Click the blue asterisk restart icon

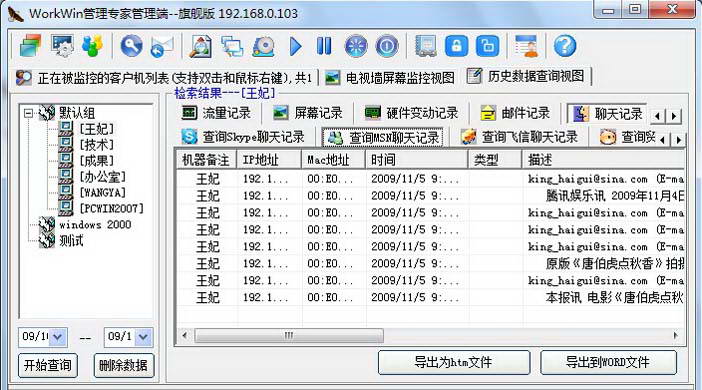coord(356,46)
